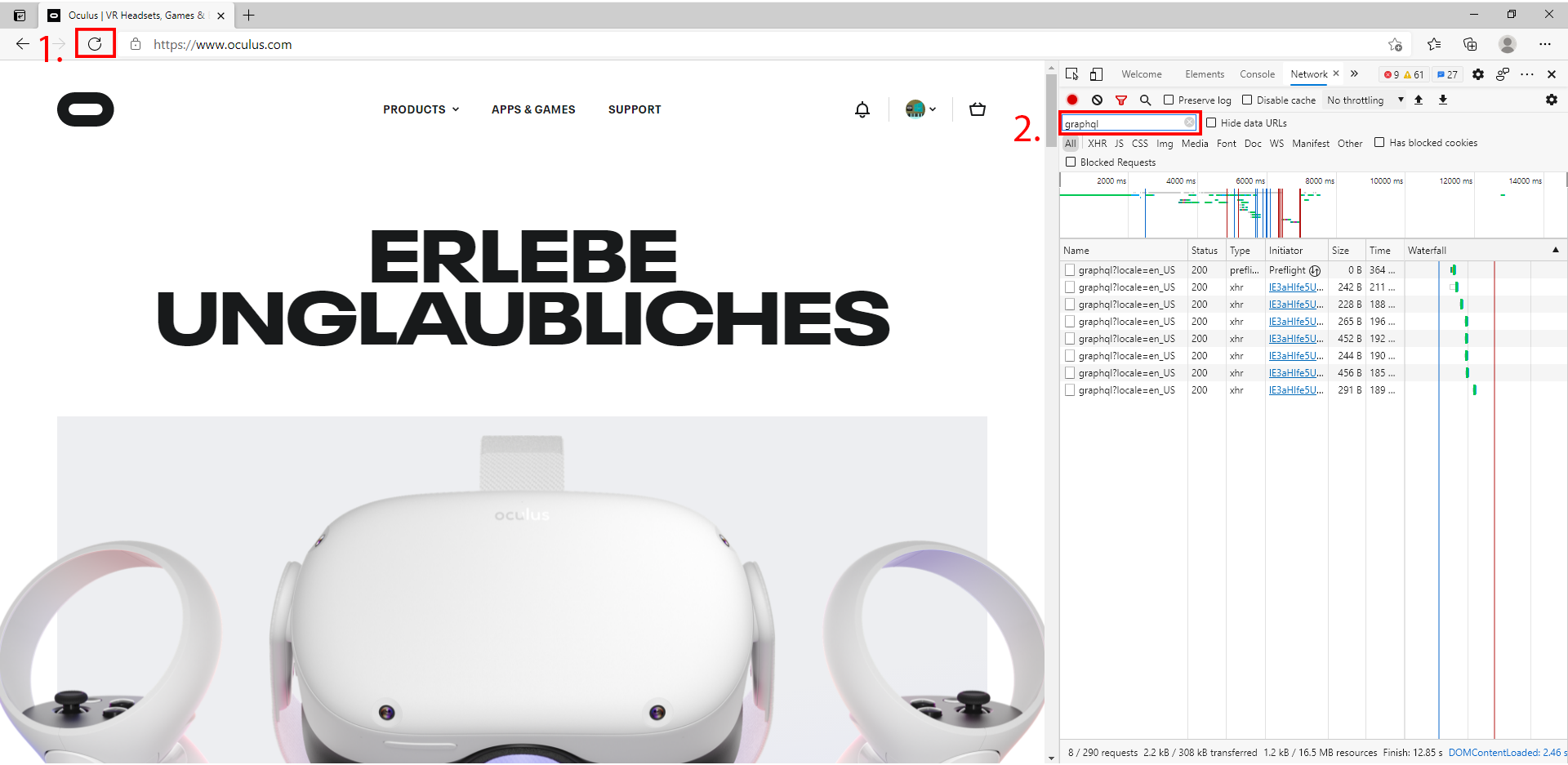Click the network timeline overview
Image resolution: width=1568 pixels, height=765 pixels.
point(1313,205)
